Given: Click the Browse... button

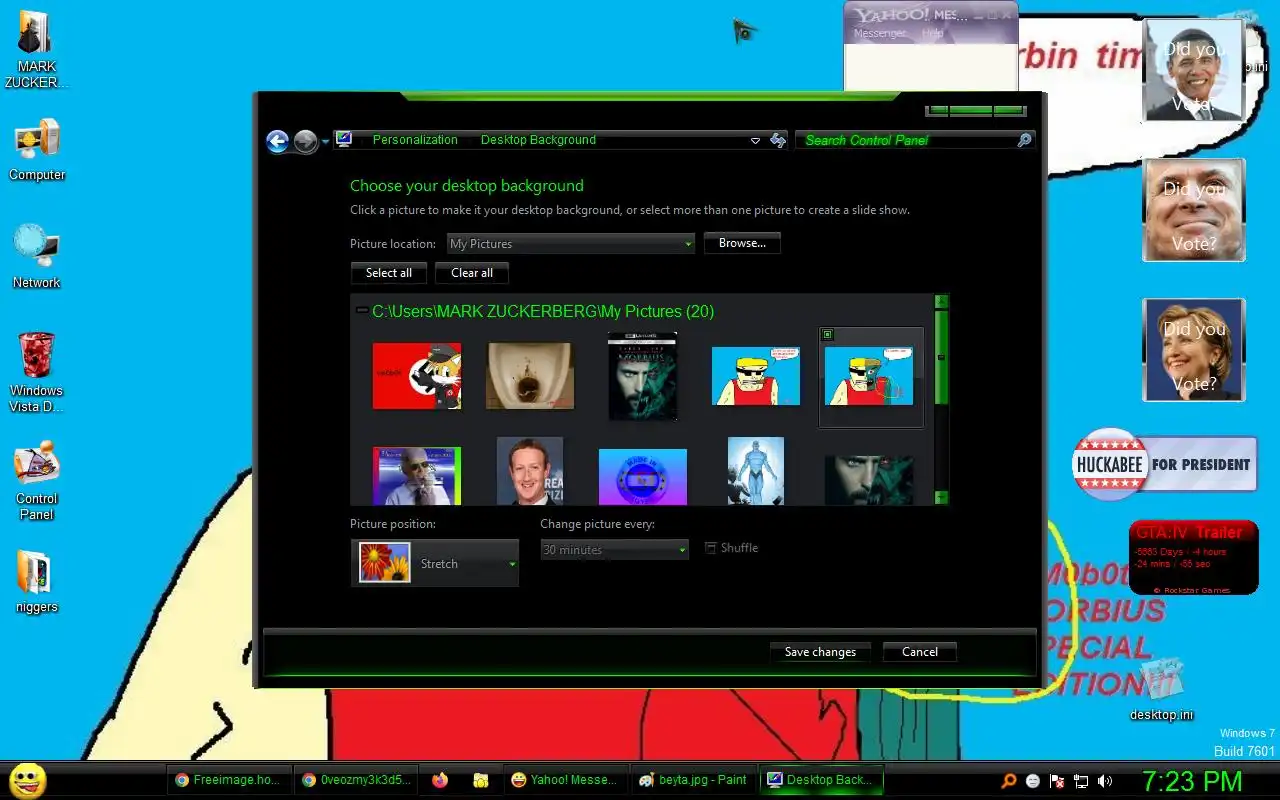Looking at the screenshot, I should (742, 243).
